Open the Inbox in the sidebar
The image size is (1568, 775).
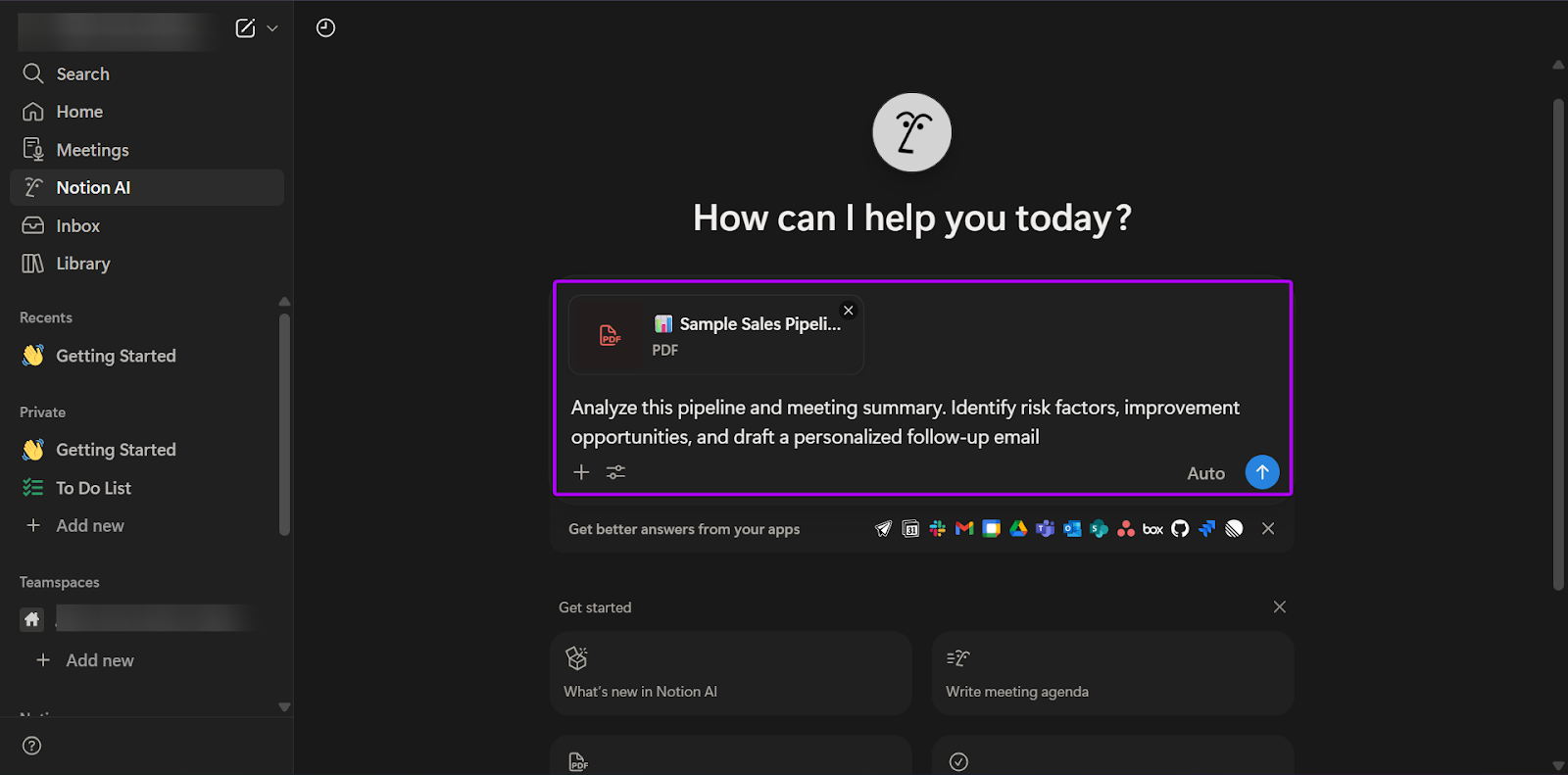pyautogui.click(x=147, y=225)
